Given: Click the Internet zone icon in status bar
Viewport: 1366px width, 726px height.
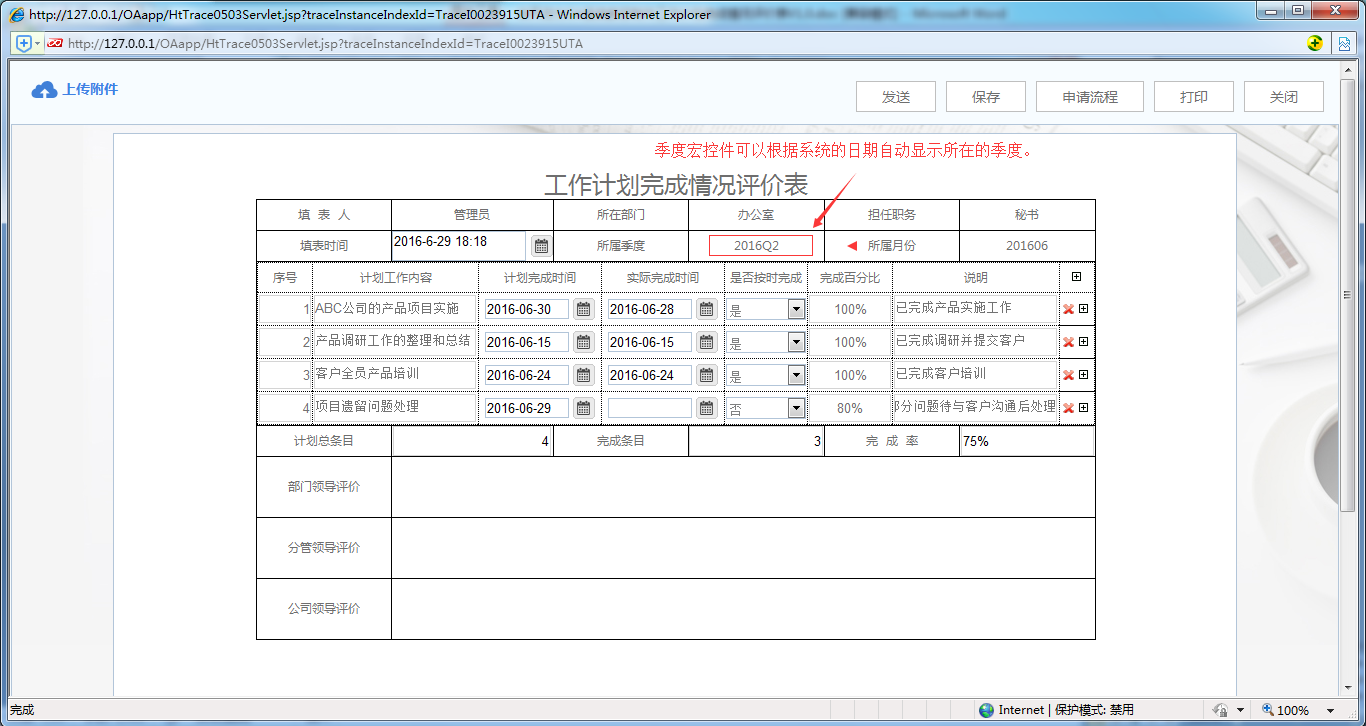Looking at the screenshot, I should (987, 708).
